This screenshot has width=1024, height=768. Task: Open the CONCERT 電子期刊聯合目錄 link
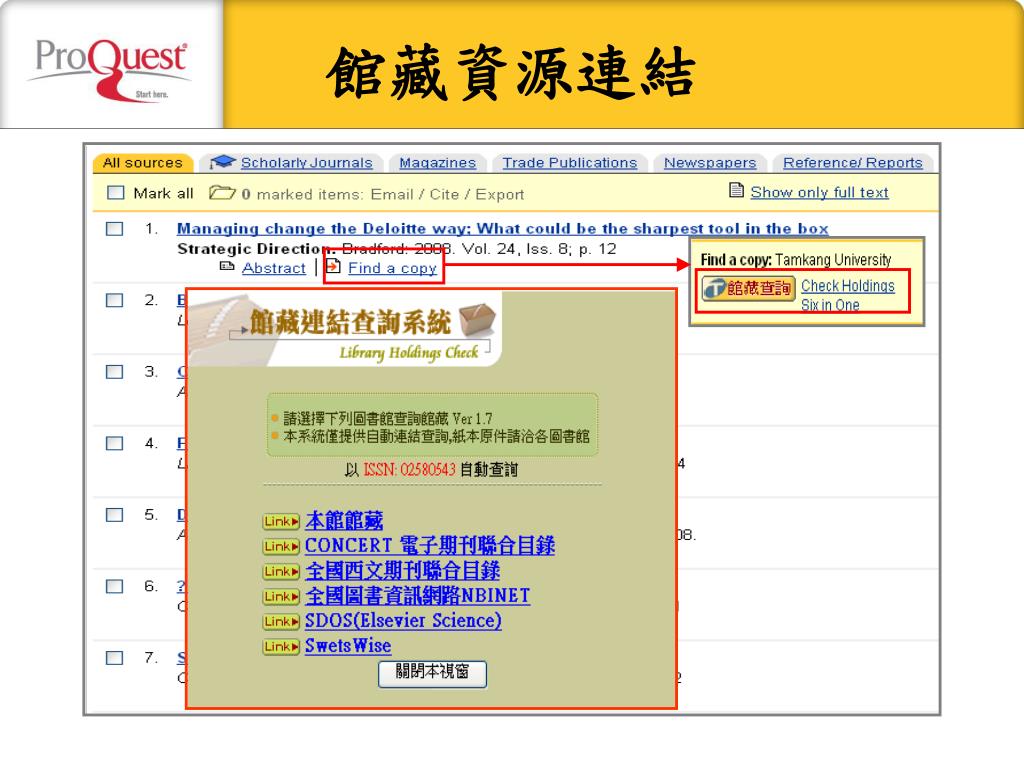430,545
